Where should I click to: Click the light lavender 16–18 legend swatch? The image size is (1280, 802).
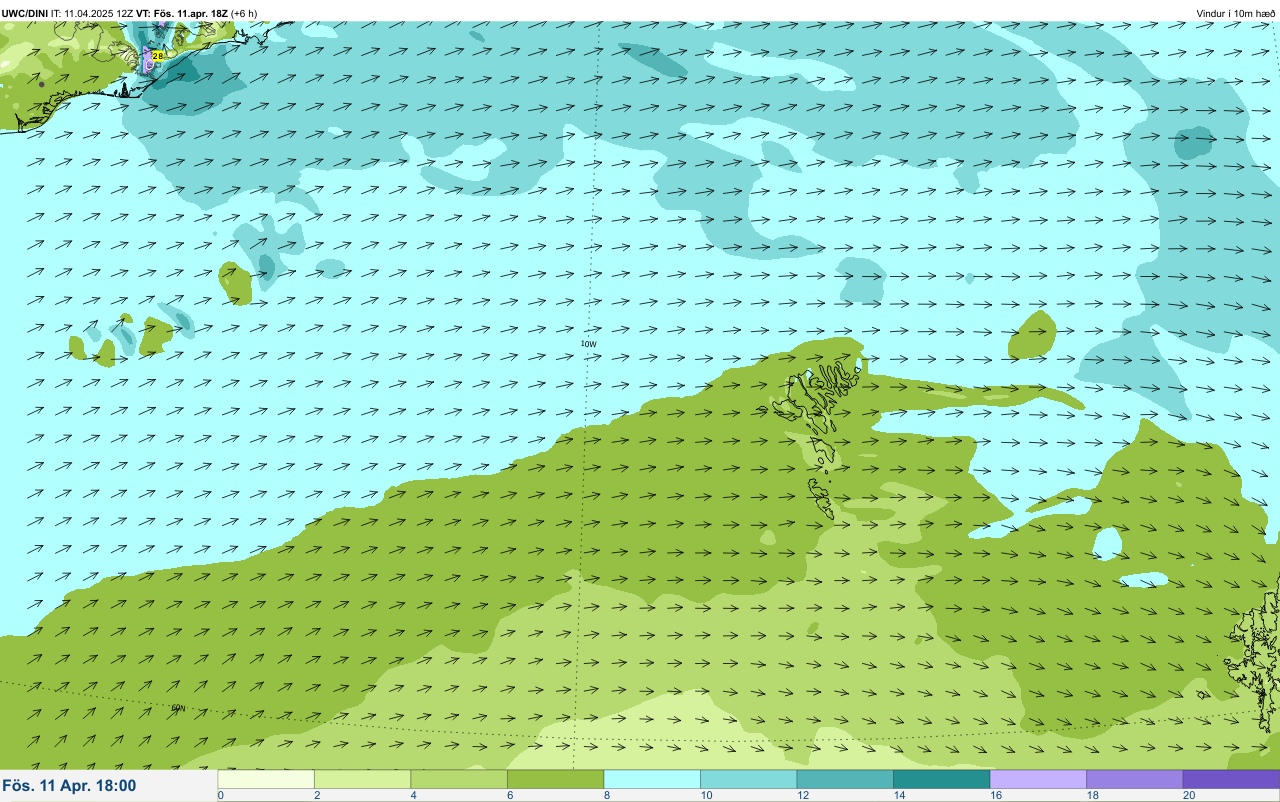pyautogui.click(x=1038, y=779)
